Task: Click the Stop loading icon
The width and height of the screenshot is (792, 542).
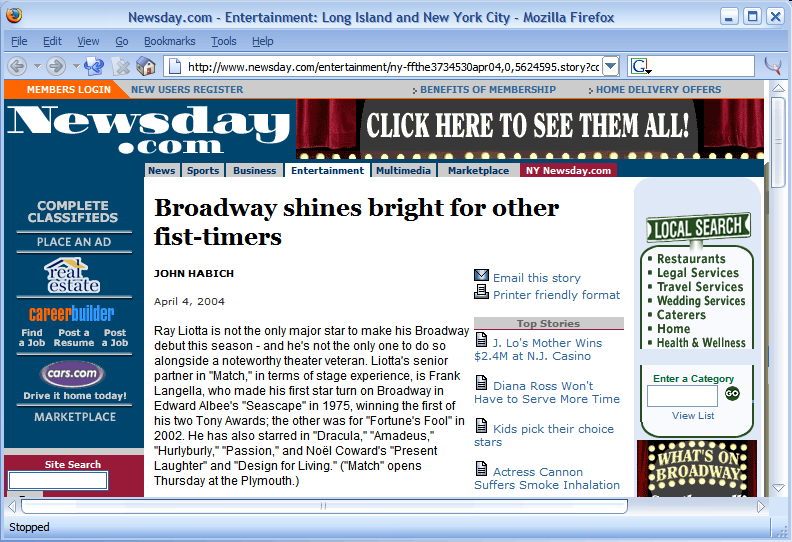Action: click(121, 66)
